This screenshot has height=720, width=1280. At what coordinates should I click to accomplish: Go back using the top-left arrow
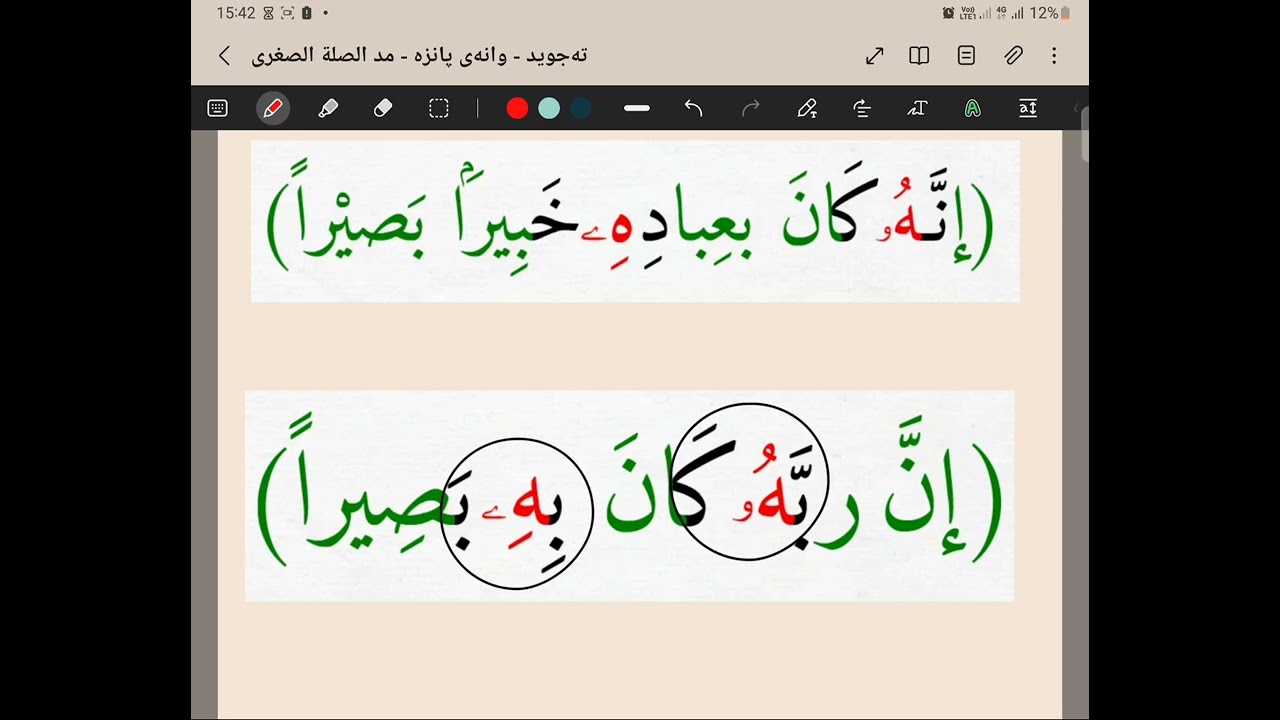(224, 56)
